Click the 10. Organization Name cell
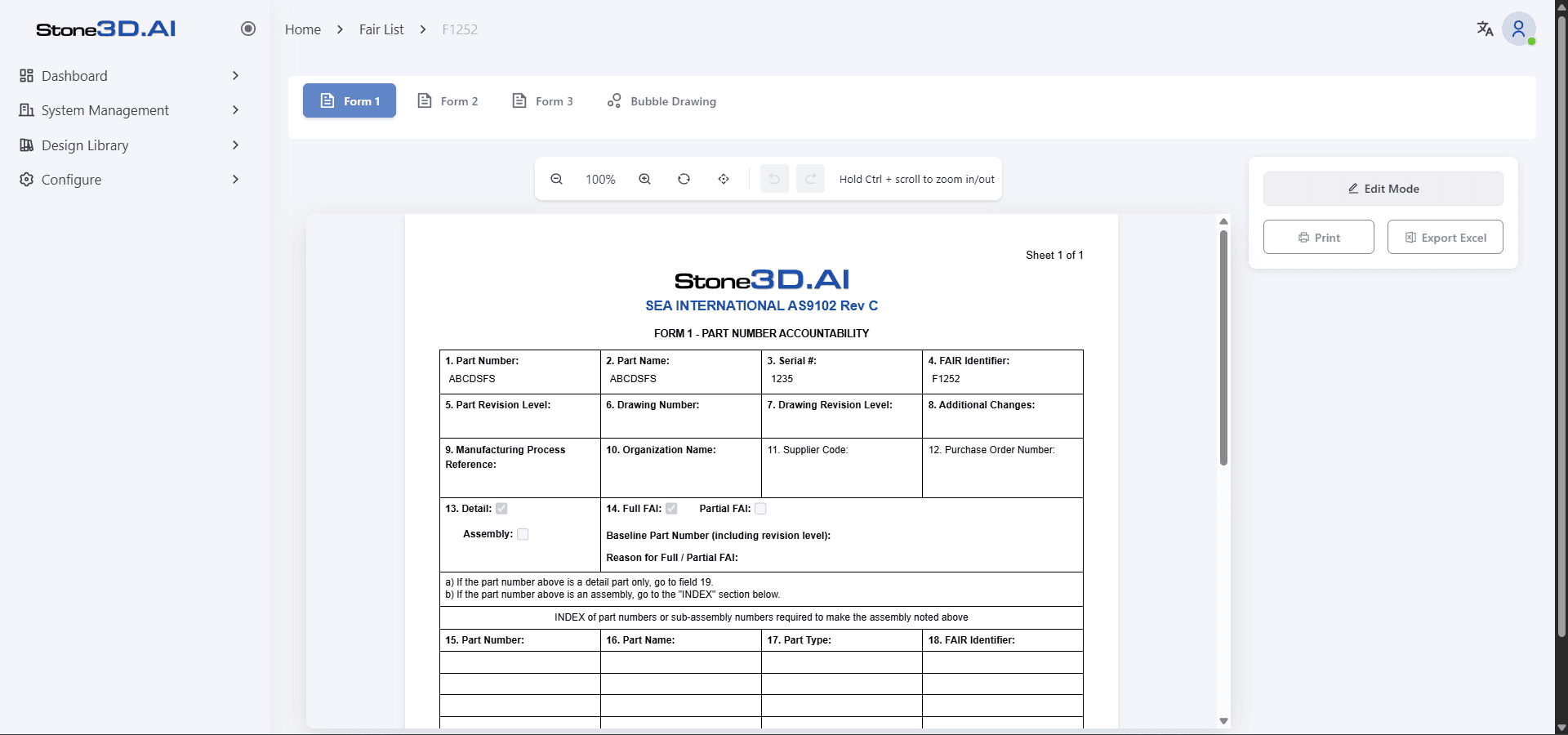The width and height of the screenshot is (1568, 735). [x=681, y=468]
